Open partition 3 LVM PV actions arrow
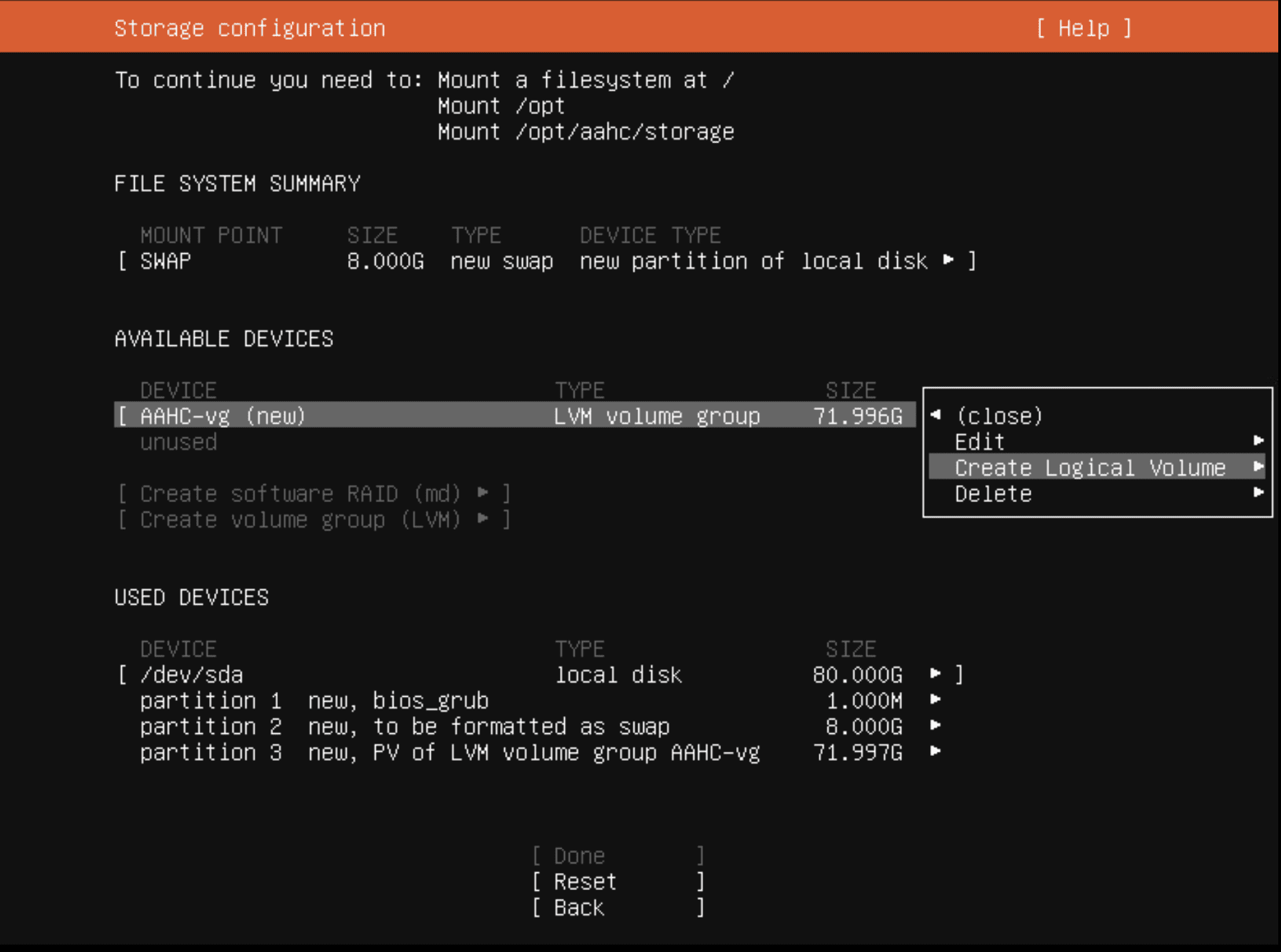The height and width of the screenshot is (952, 1281). (936, 752)
